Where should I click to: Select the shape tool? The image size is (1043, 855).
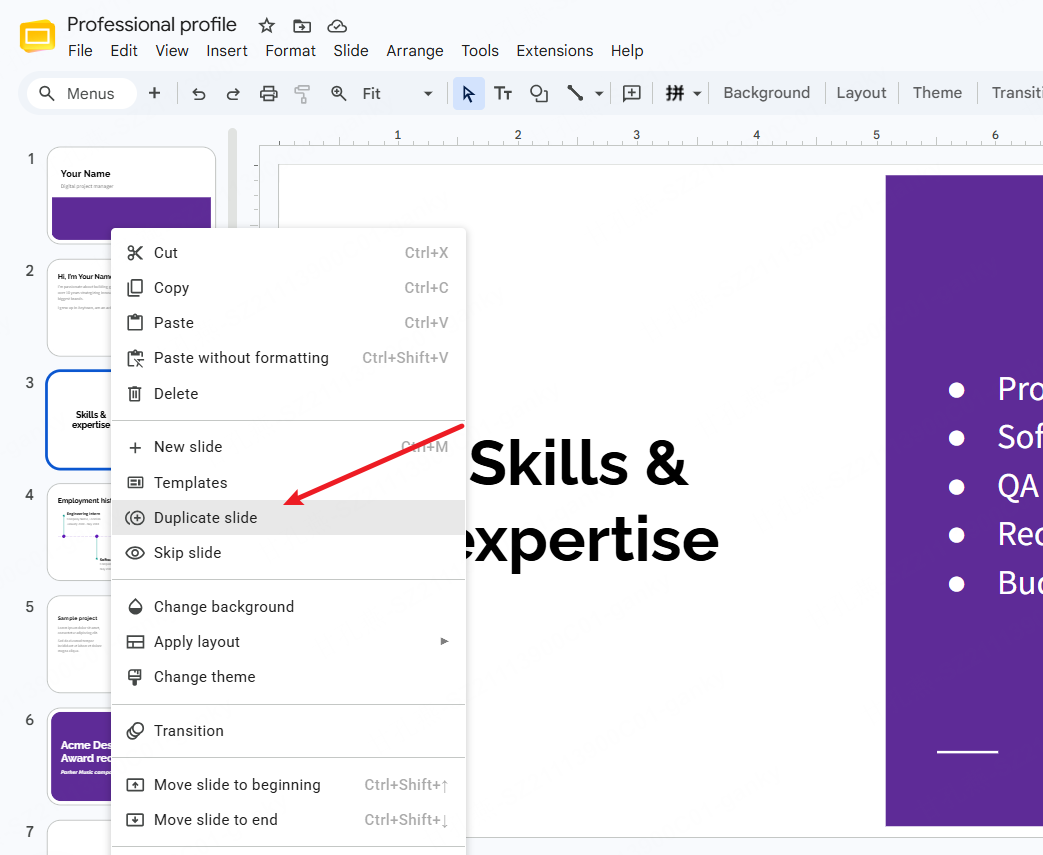pos(539,94)
